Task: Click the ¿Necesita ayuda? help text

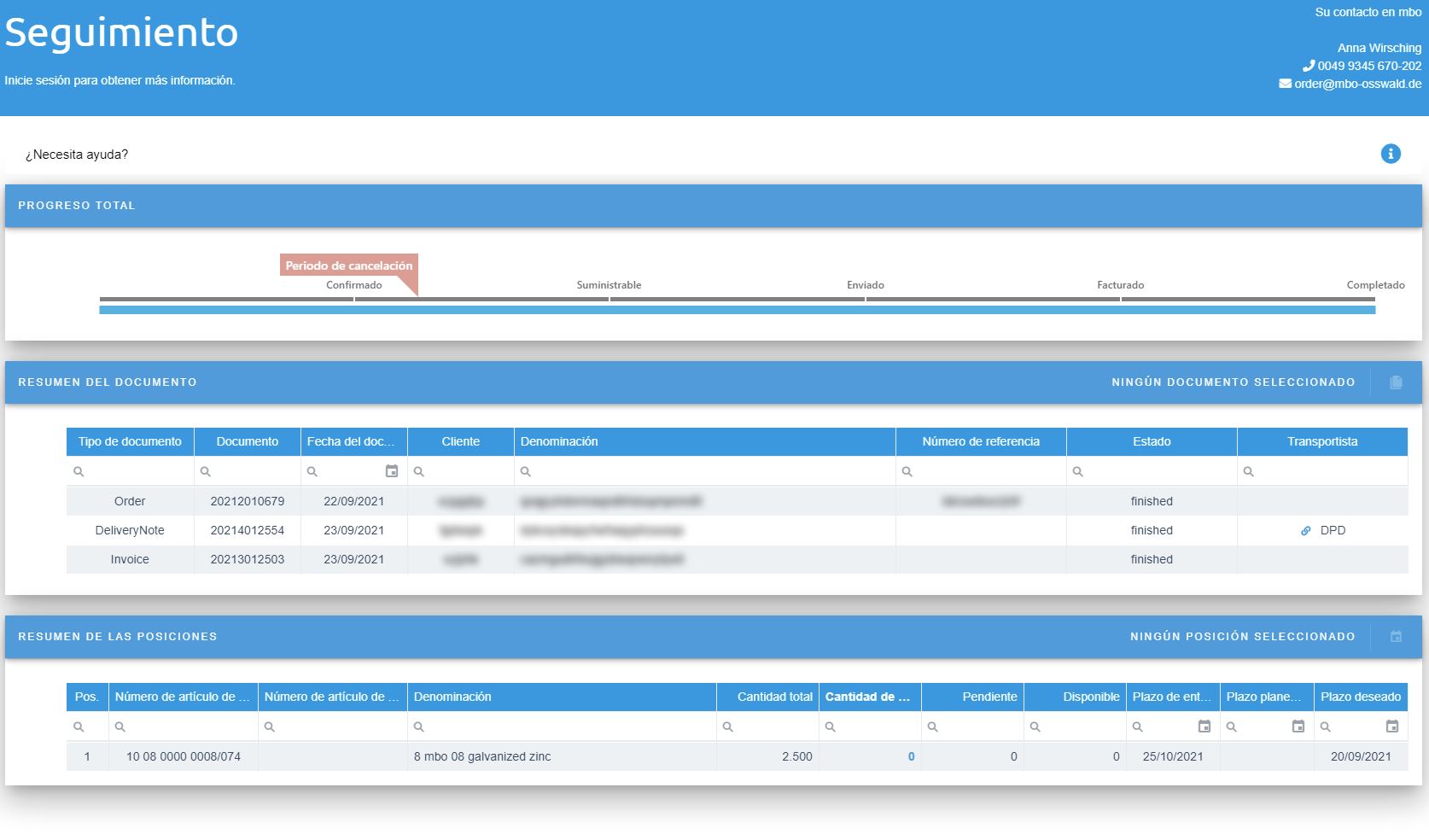Action: click(x=77, y=155)
